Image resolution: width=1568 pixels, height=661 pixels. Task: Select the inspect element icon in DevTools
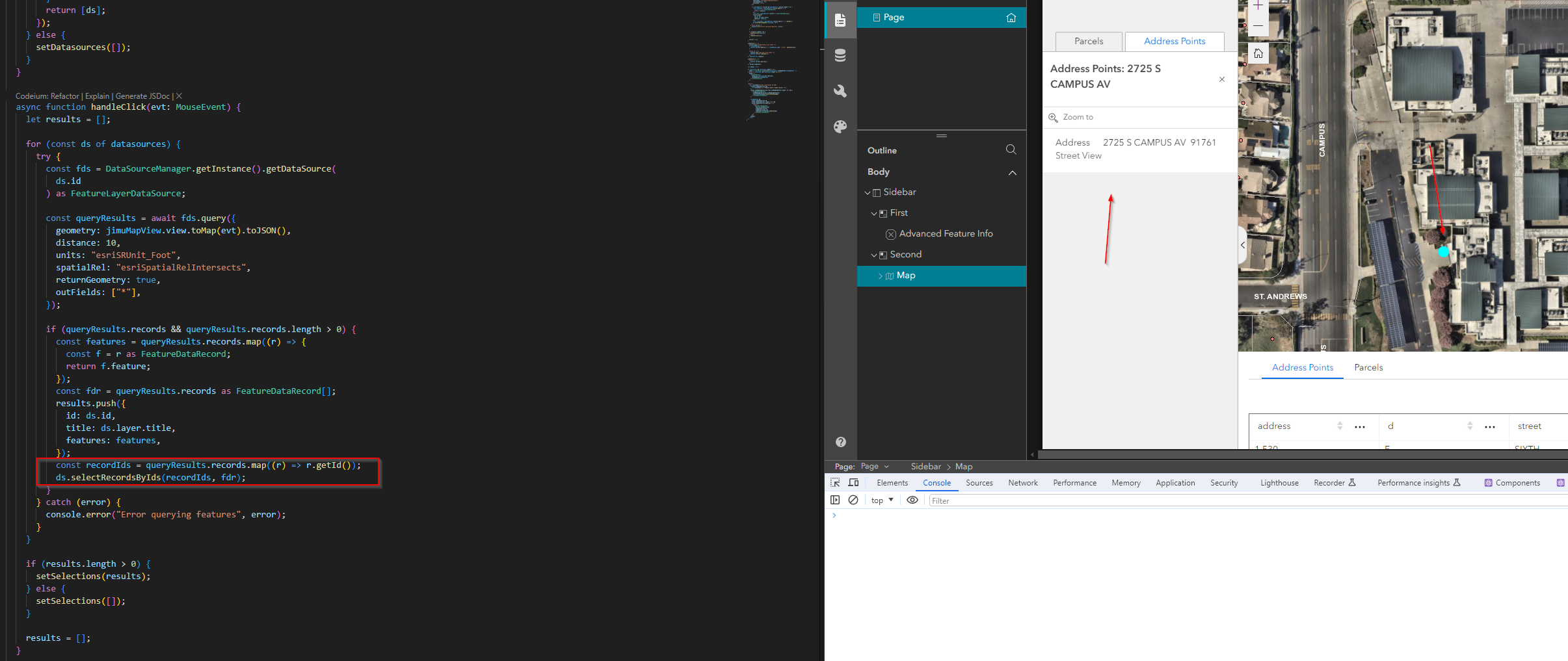[x=835, y=482]
